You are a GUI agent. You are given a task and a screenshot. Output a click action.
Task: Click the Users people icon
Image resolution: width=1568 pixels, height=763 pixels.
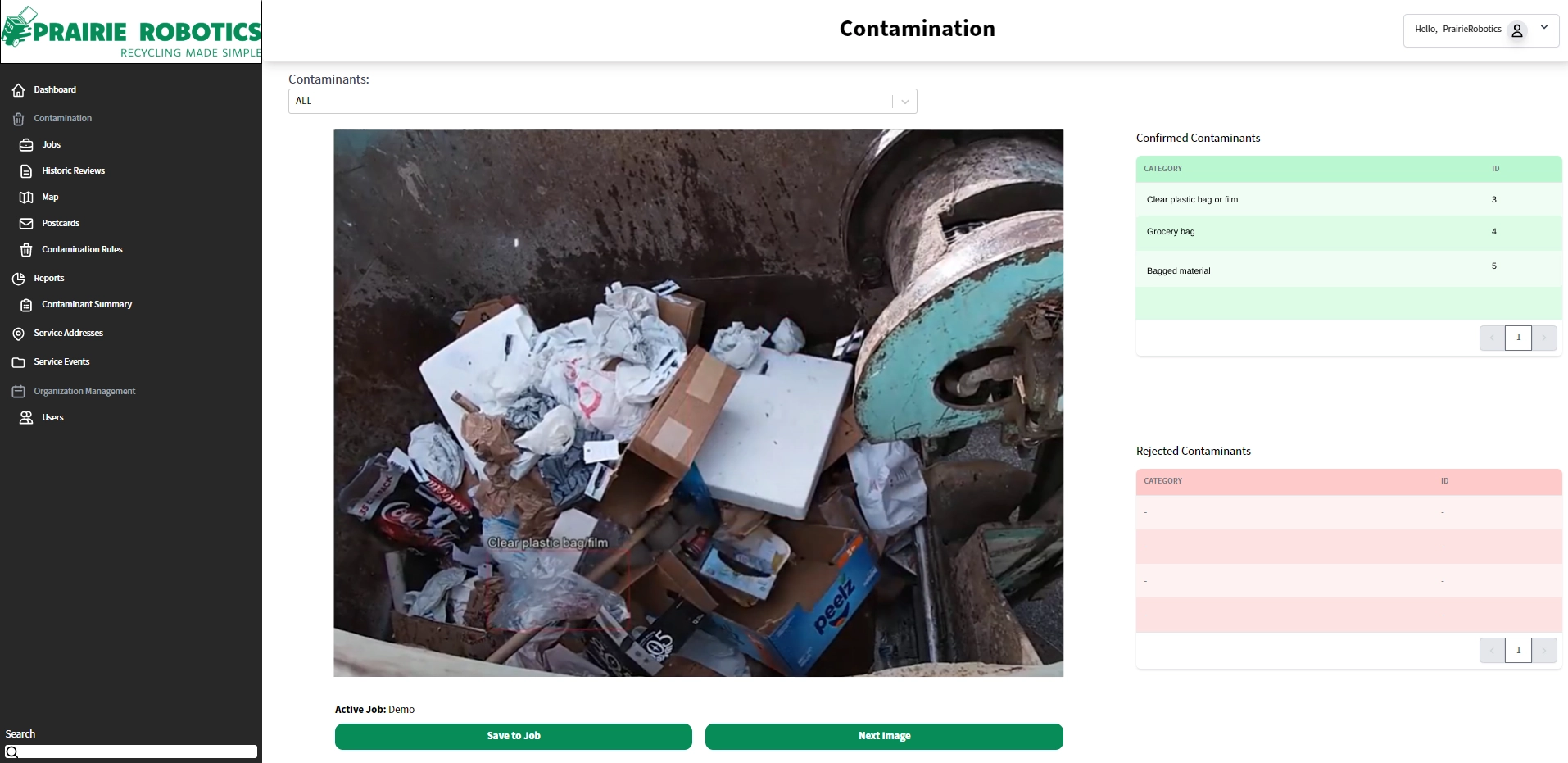(x=26, y=418)
